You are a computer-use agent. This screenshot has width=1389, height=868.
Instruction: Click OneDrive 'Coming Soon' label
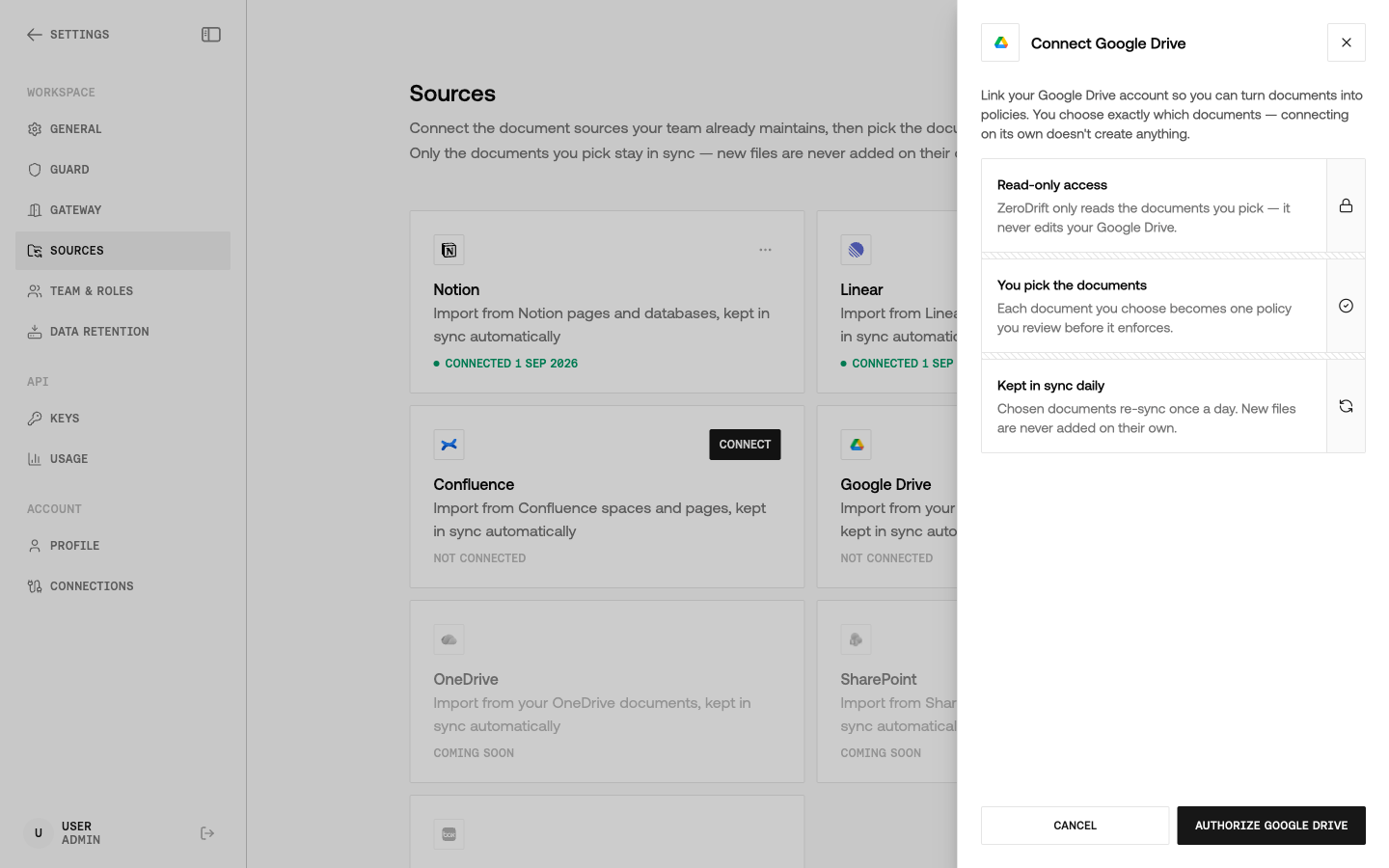[x=474, y=753]
